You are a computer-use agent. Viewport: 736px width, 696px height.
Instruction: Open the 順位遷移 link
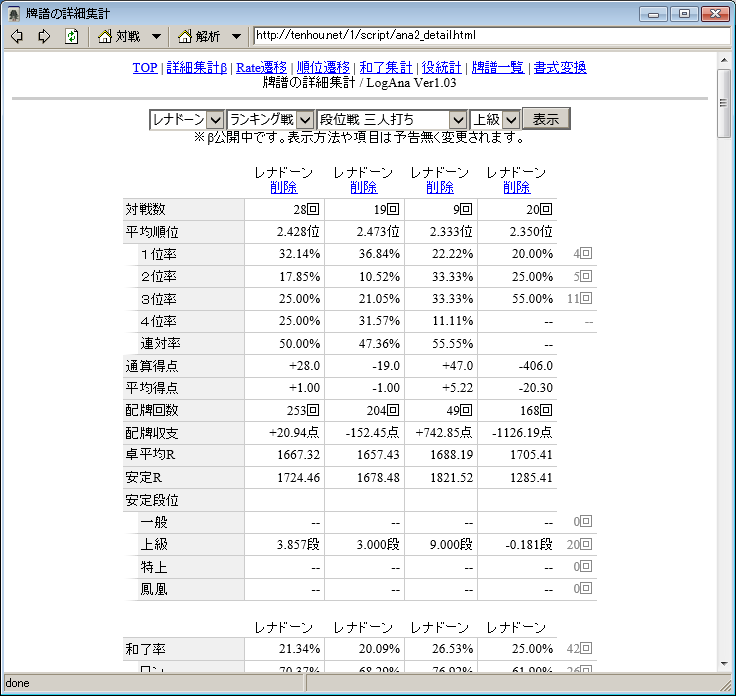323,68
